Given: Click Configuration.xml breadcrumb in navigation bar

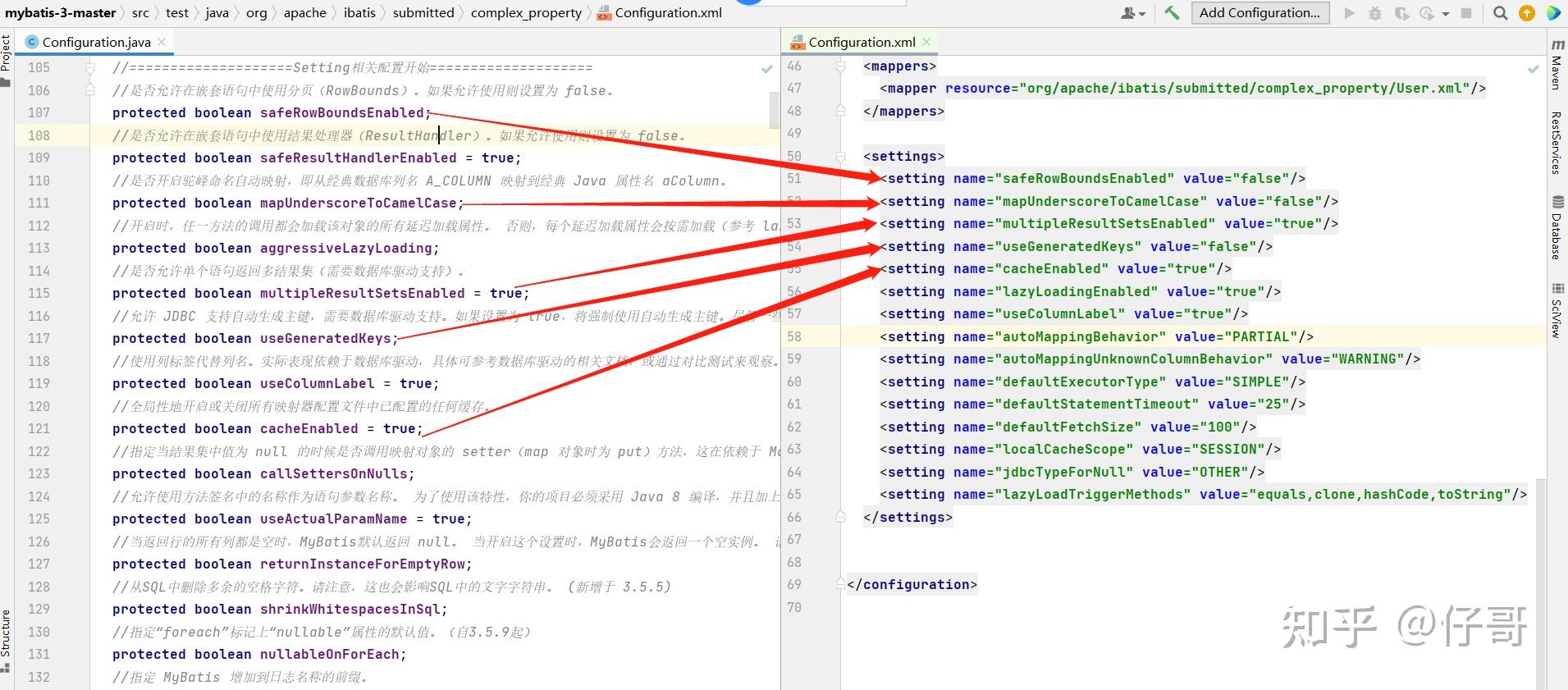Looking at the screenshot, I should tap(661, 12).
